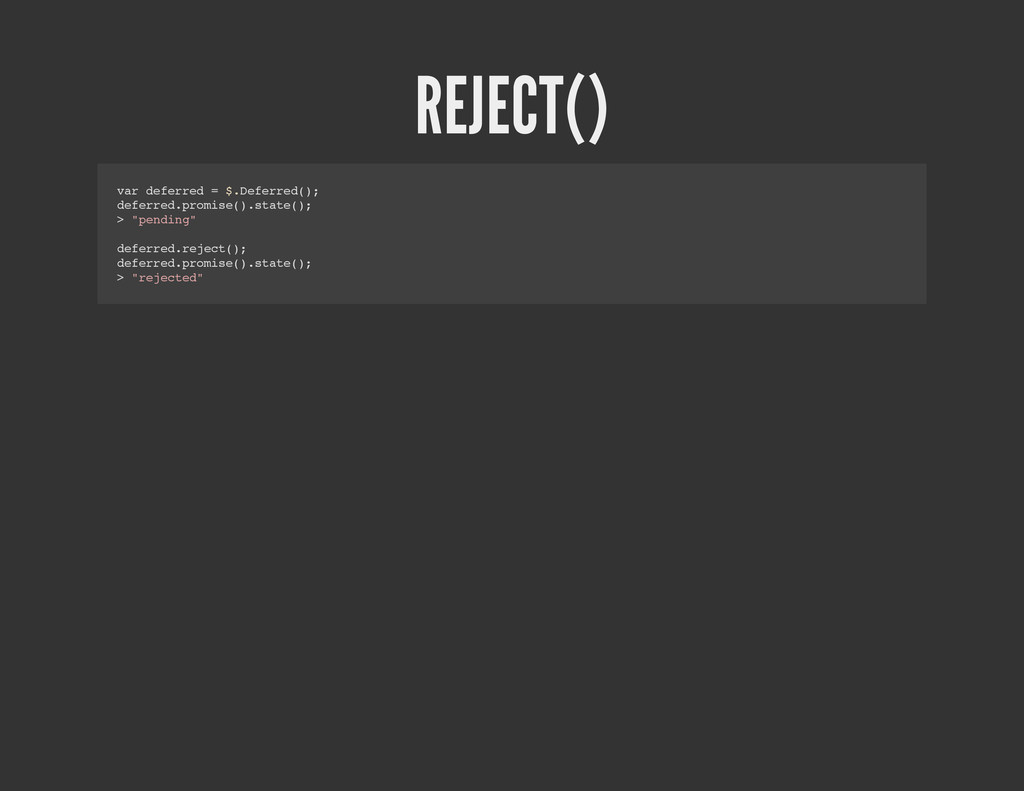Click the equals sign in the var declaration
Screen dimensions: 1024x791
coord(214,191)
